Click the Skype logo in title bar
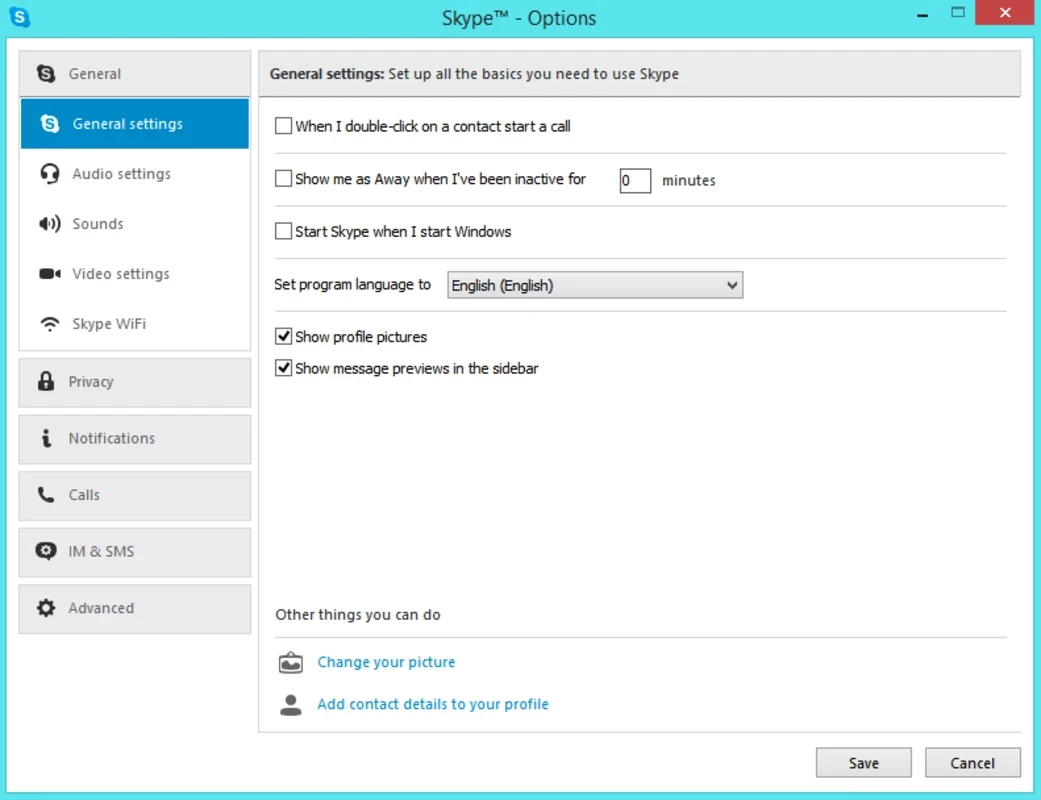1041x800 pixels. (x=20, y=17)
